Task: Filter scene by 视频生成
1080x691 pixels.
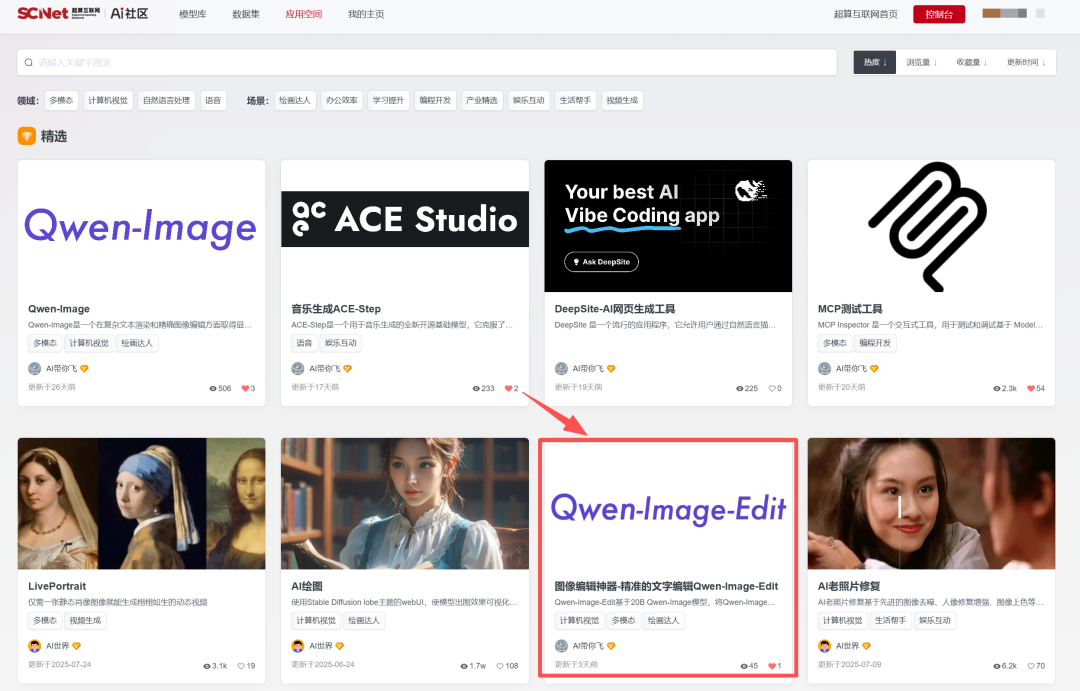Action: coord(622,101)
